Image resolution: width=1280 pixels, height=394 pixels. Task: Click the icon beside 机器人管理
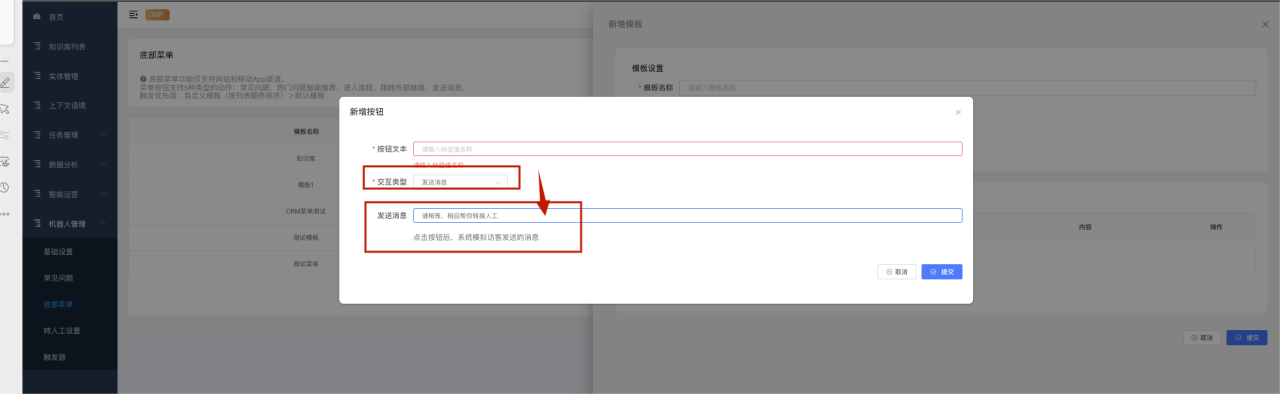[x=37, y=223]
